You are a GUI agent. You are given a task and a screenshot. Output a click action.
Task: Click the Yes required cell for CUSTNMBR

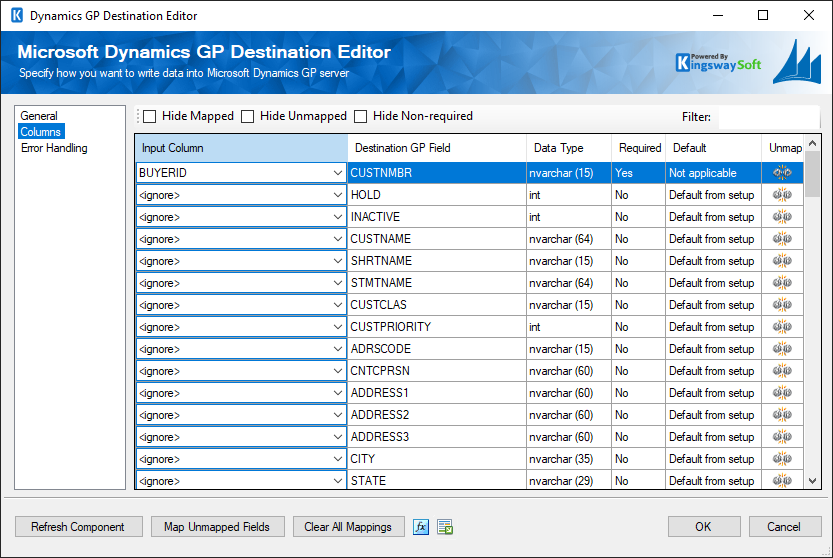click(x=639, y=173)
